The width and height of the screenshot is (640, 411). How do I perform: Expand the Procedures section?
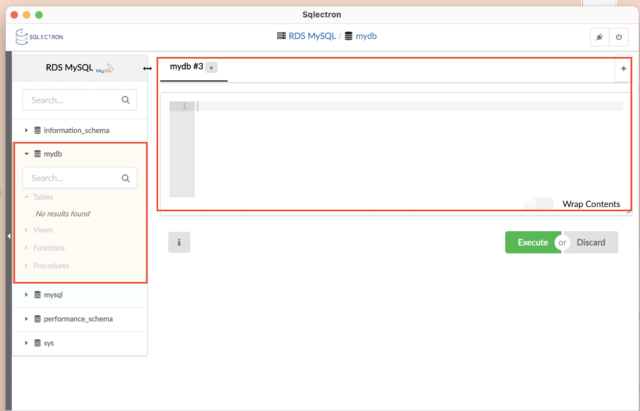click(x=27, y=266)
